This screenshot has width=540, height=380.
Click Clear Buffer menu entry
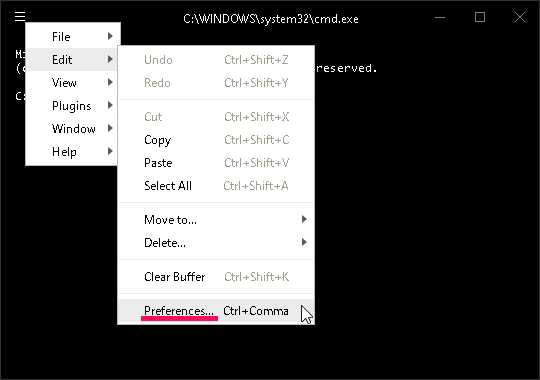tap(216, 277)
